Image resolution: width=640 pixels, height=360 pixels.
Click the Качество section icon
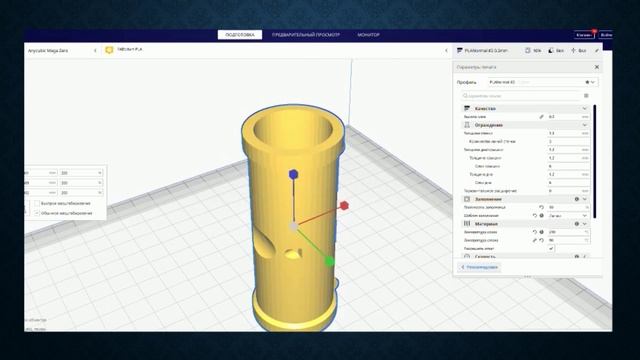coord(467,109)
